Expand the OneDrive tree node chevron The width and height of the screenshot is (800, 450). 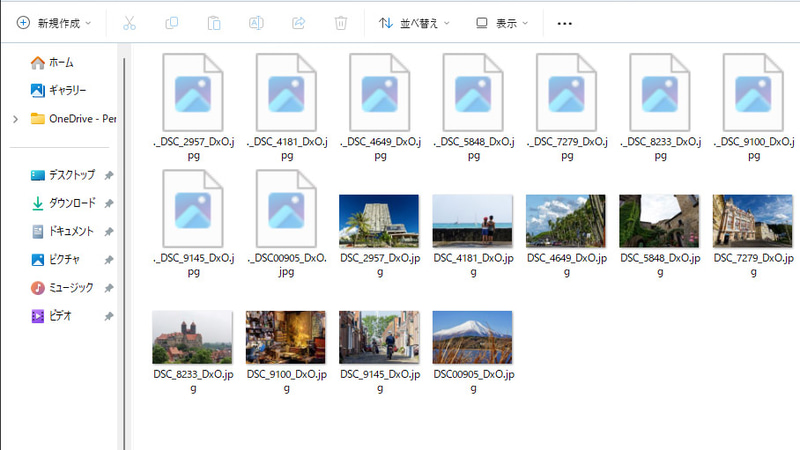(x=16, y=119)
